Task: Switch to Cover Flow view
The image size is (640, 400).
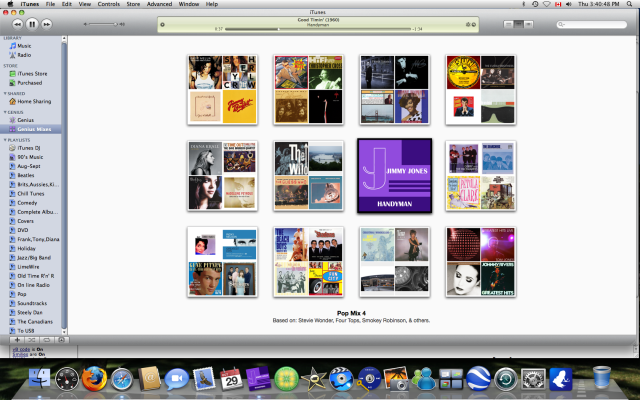Action: click(529, 24)
